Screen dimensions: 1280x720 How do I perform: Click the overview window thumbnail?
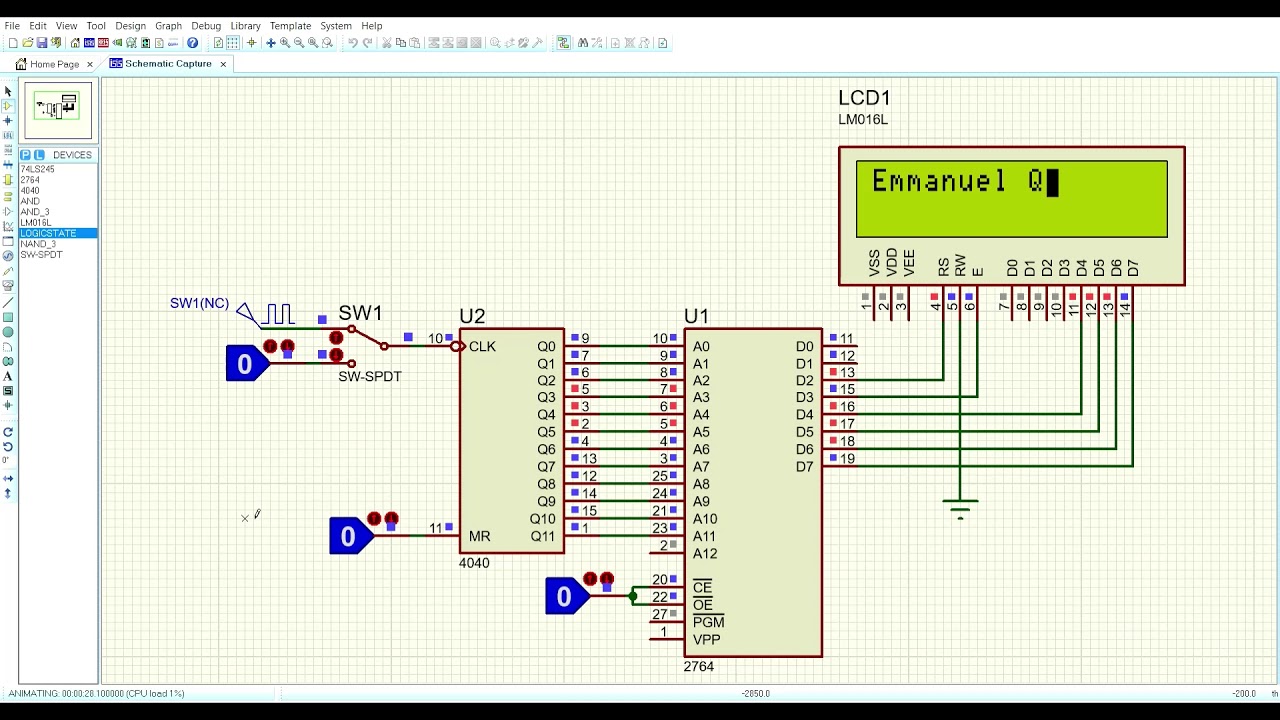coord(58,111)
